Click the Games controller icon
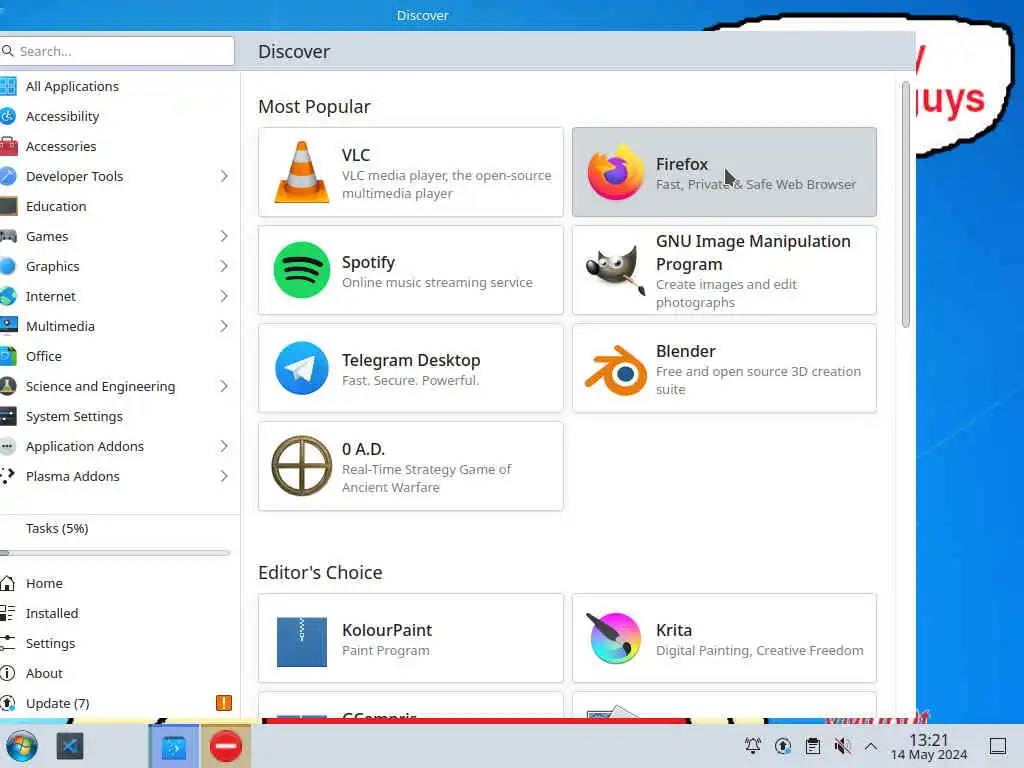1024x768 pixels. pos(8,236)
